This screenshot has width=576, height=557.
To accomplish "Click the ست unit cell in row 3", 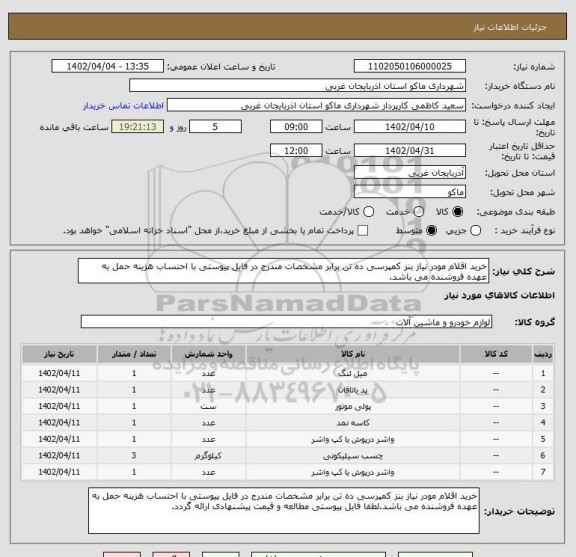I will coord(208,406).
